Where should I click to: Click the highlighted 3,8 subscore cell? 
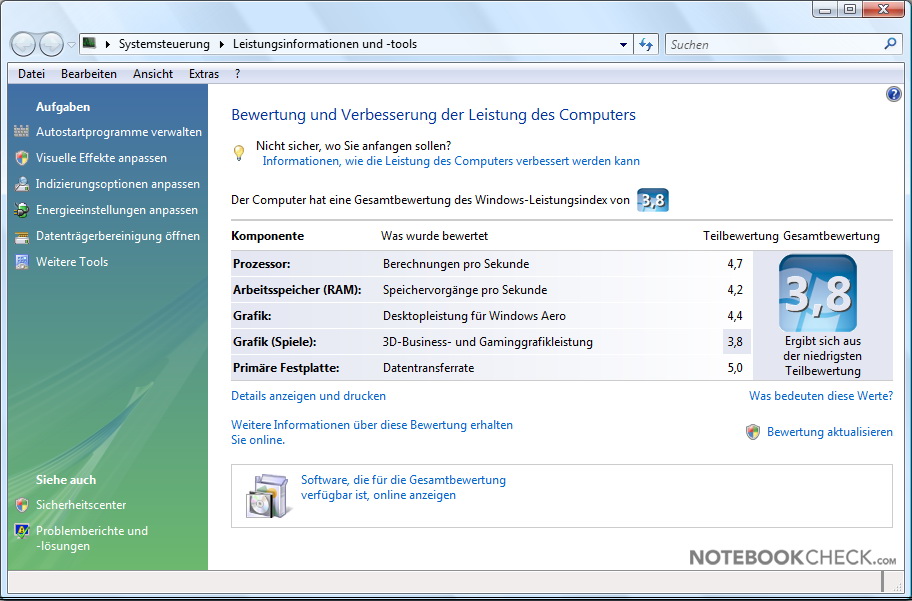pyautogui.click(x=736, y=342)
